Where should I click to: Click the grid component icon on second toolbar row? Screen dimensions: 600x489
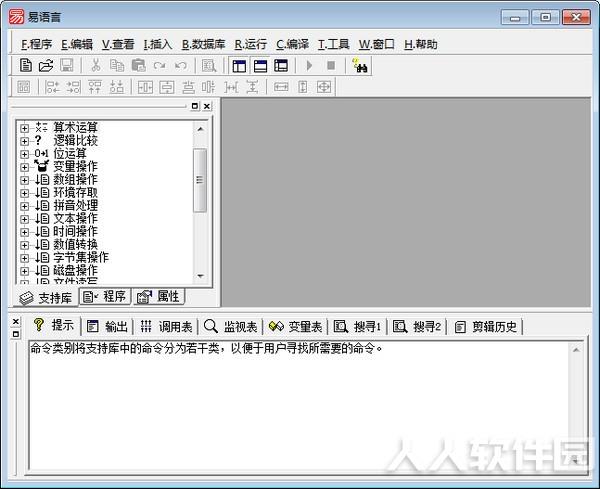24,87
